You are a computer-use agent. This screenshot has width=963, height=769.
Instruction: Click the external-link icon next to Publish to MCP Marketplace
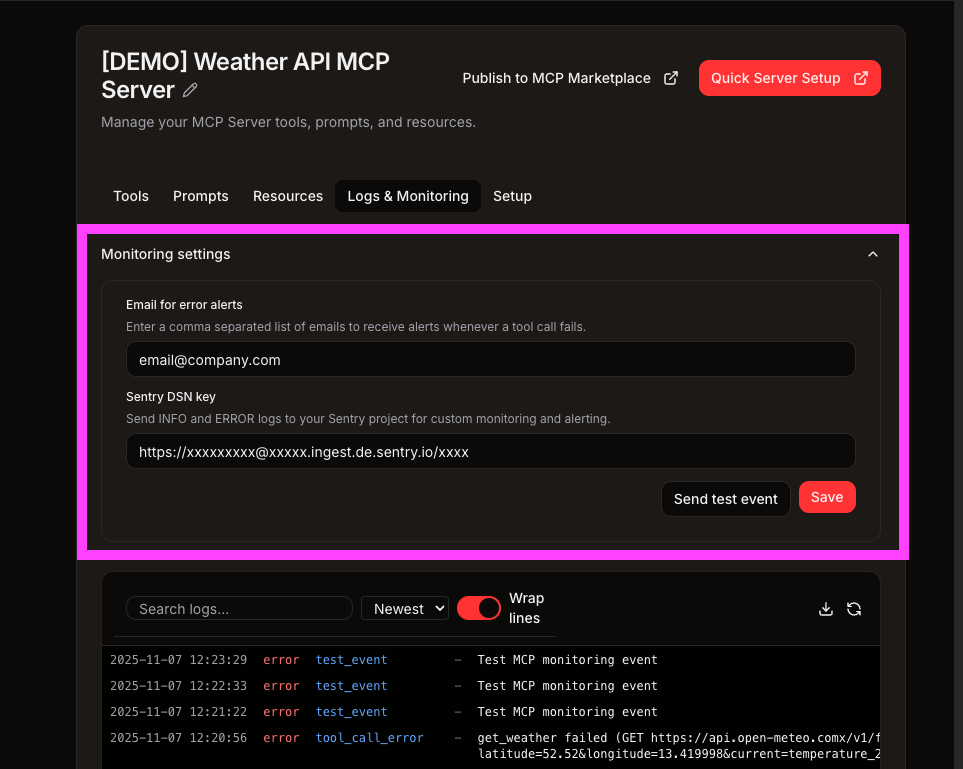pyautogui.click(x=671, y=78)
